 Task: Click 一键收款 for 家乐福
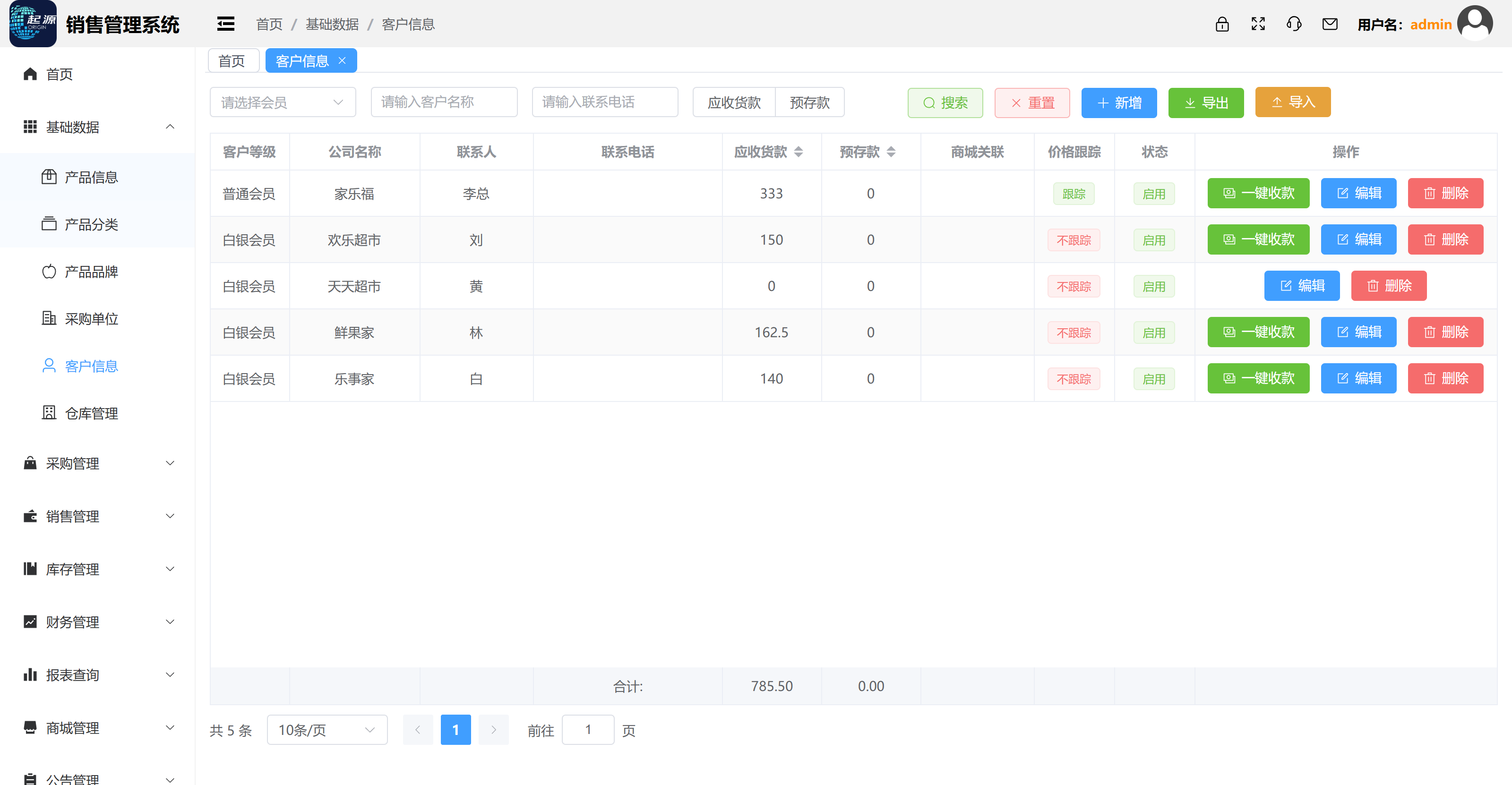1258,193
